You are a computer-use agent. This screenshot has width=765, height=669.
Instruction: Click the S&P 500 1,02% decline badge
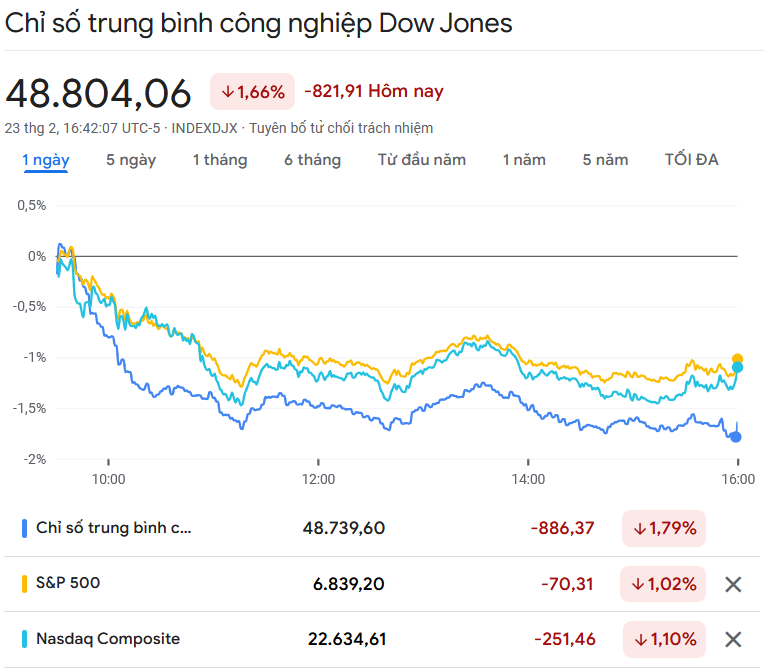point(663,584)
